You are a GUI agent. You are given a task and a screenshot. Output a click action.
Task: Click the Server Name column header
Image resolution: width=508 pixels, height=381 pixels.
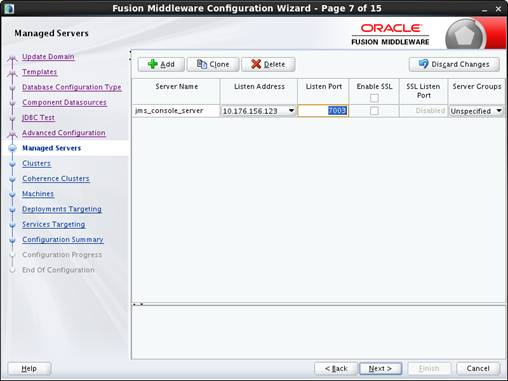(176, 91)
